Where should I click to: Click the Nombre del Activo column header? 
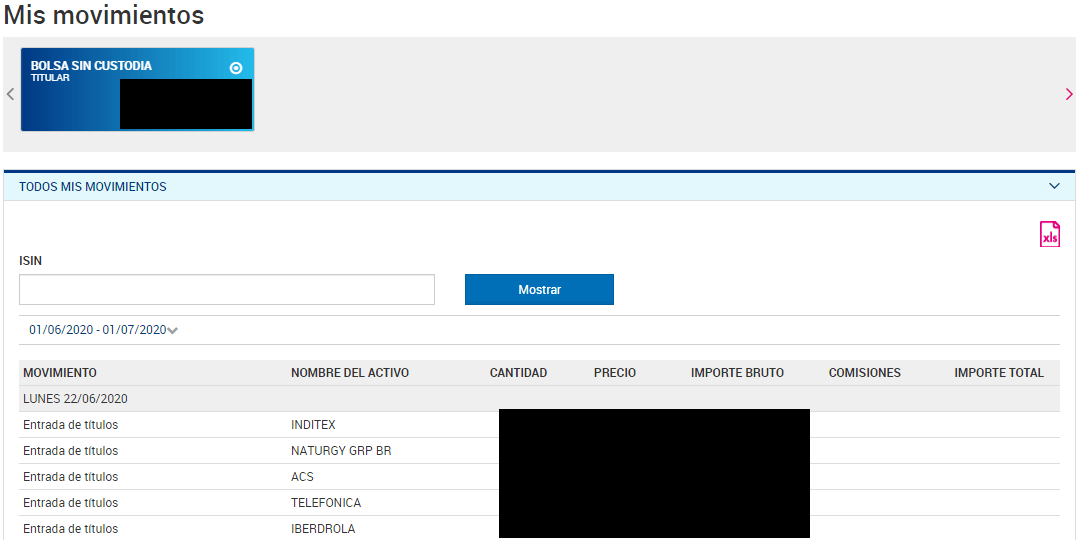[x=350, y=373]
